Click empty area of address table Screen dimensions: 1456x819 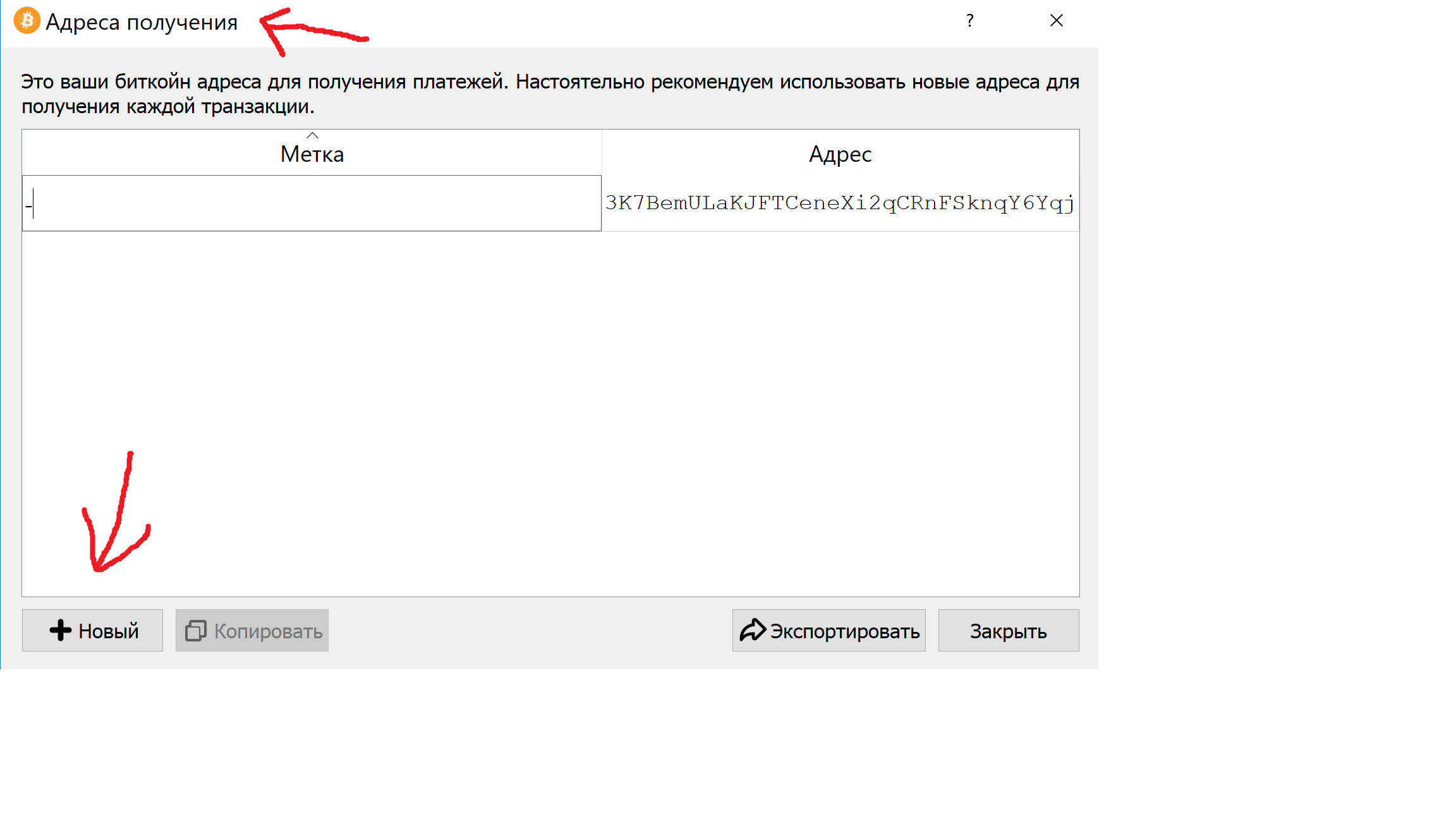550,411
